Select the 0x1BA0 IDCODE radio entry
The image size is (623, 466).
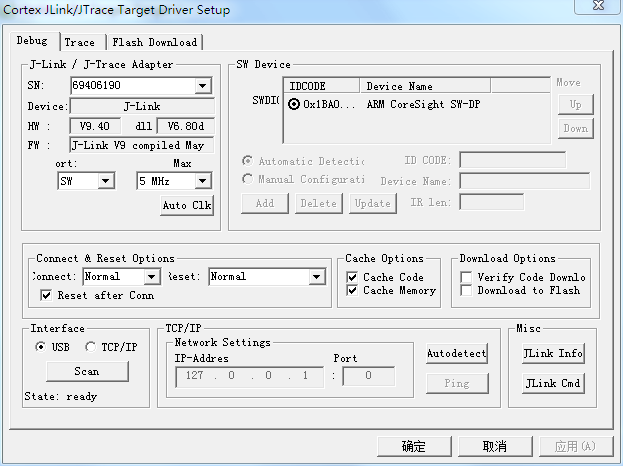click(294, 104)
